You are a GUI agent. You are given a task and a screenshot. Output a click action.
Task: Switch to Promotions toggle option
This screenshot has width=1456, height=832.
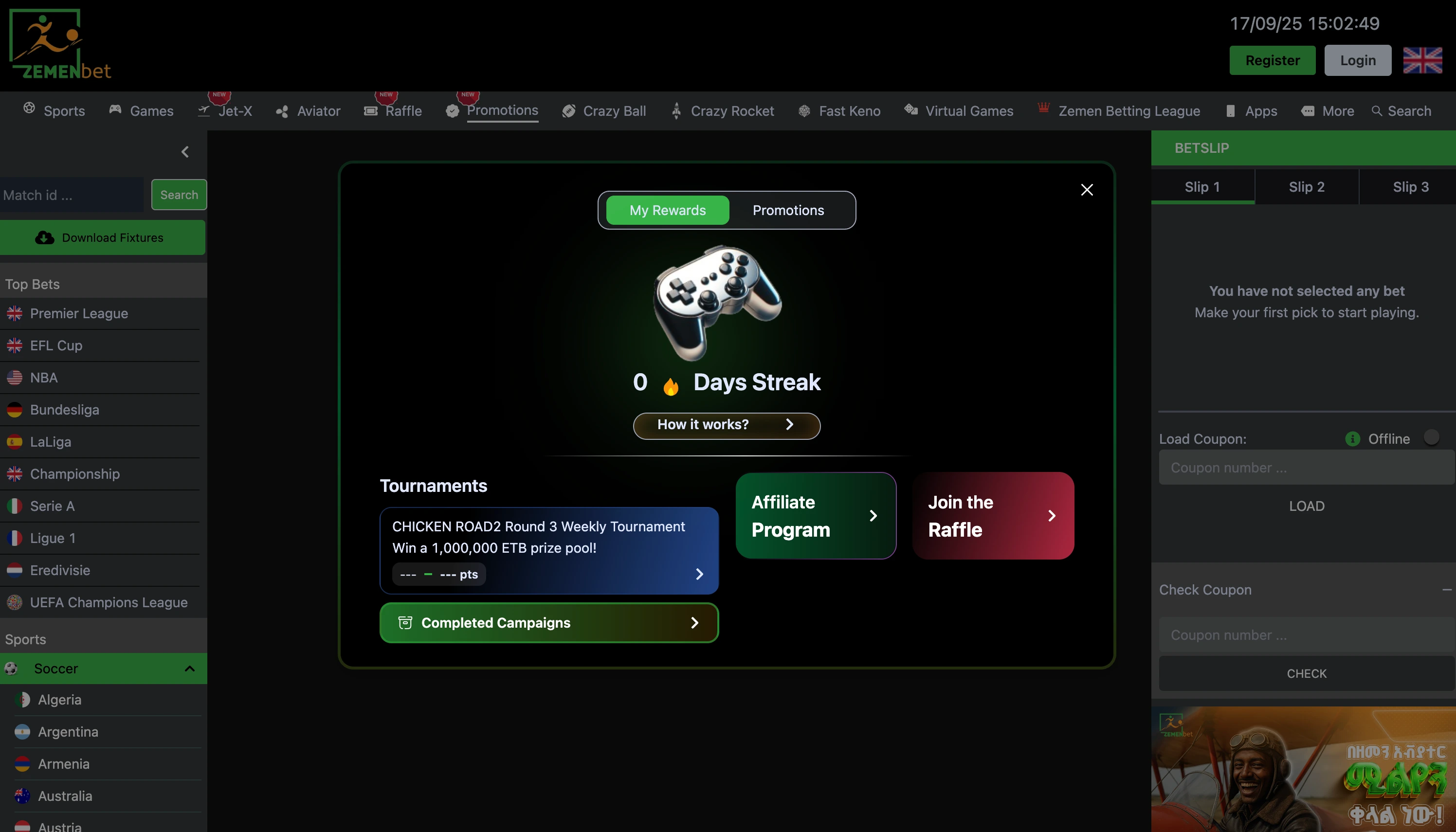coord(787,210)
